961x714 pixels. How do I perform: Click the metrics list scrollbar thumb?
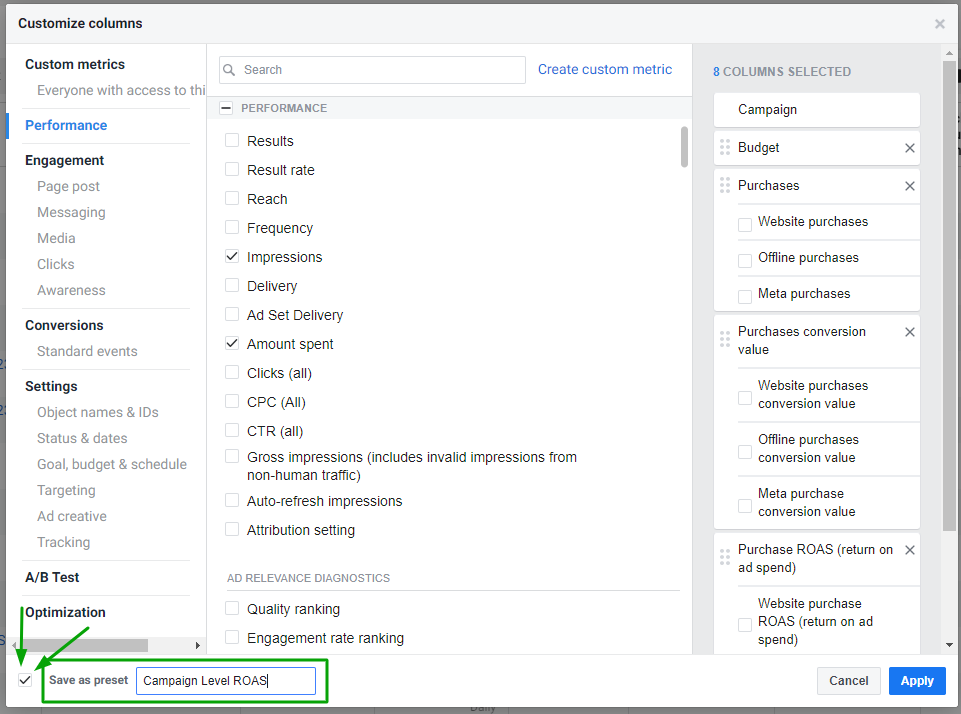coord(684,146)
